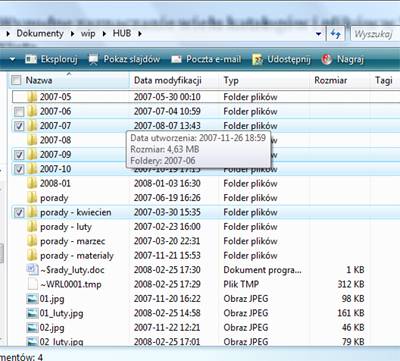Toggle the select-all checkbox beside Nazwa

(16, 80)
